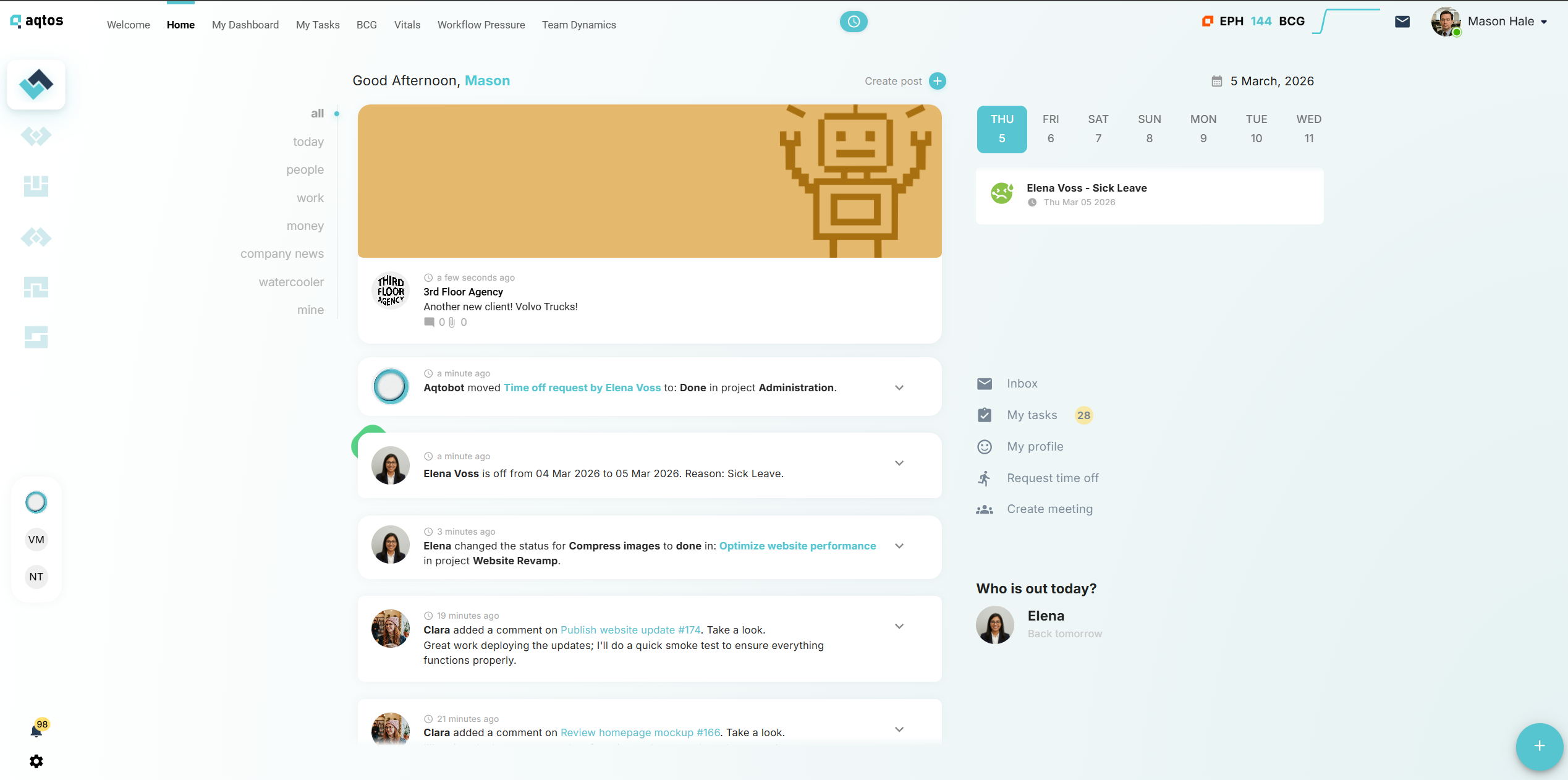Open the NT chat avatar

pos(36,577)
